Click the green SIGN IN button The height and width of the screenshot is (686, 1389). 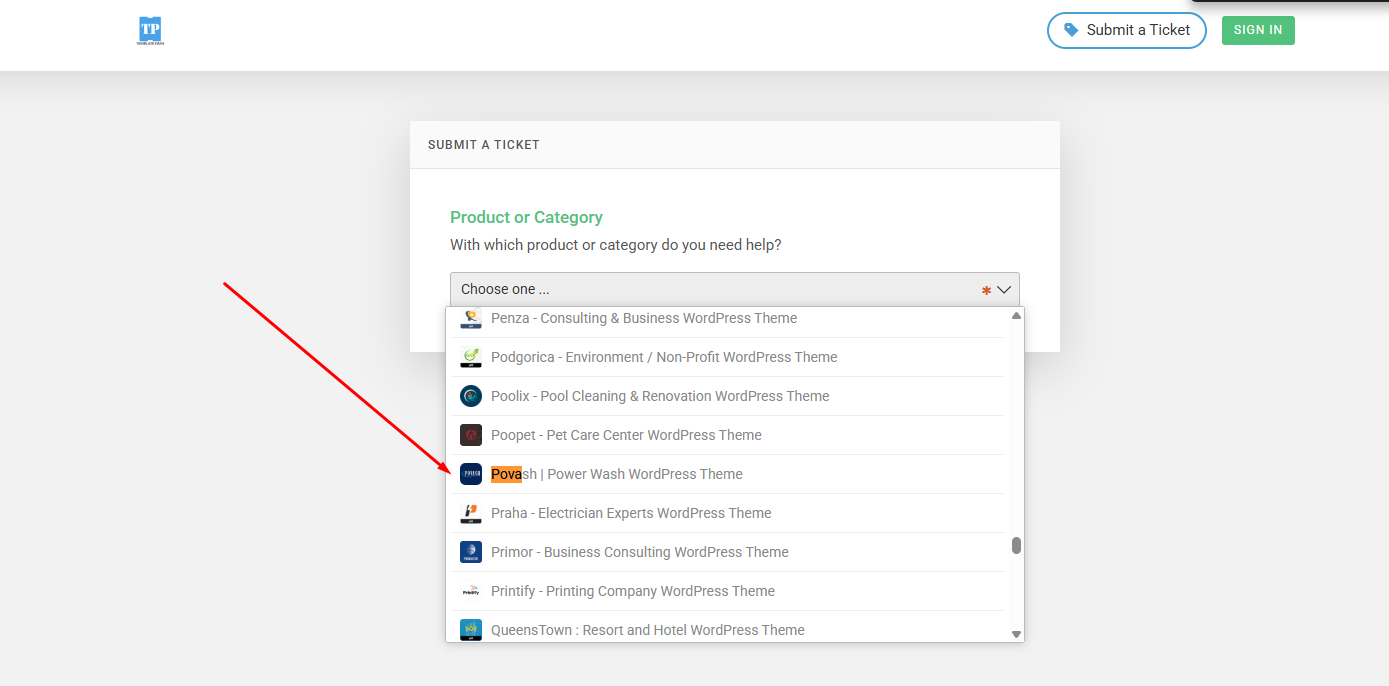pos(1258,30)
